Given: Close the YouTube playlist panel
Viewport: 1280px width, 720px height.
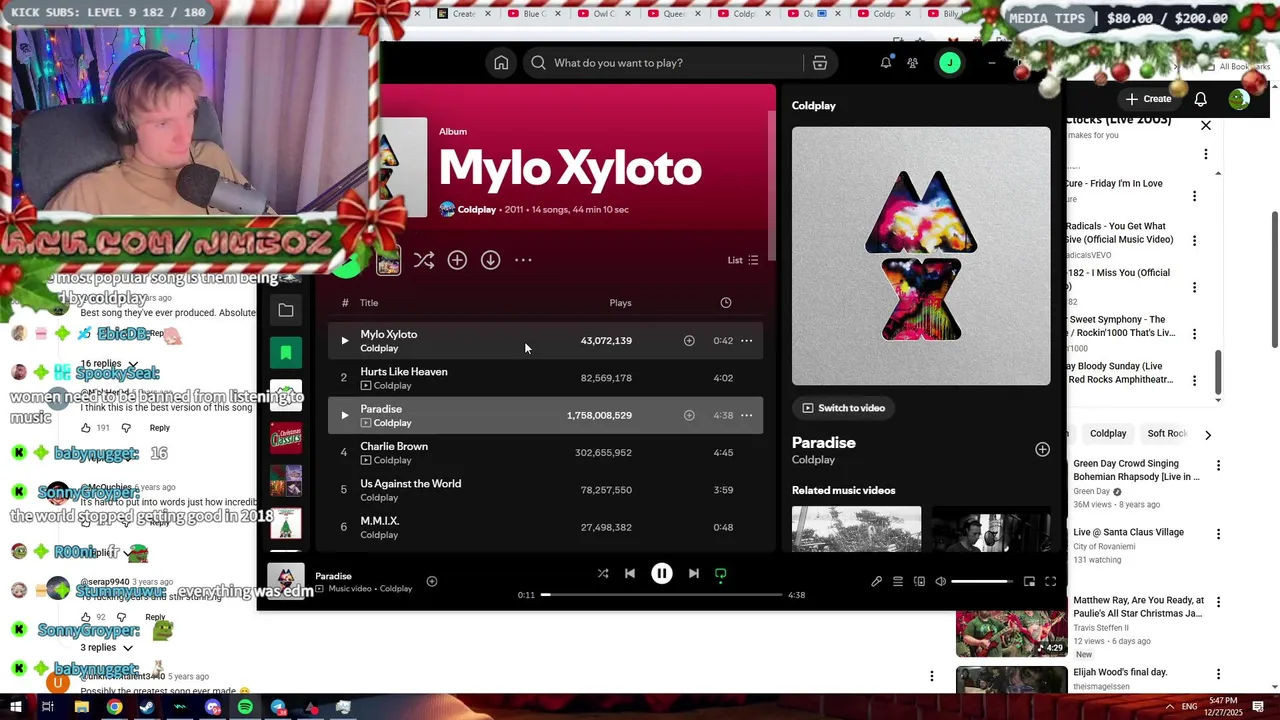Looking at the screenshot, I should [x=1206, y=126].
